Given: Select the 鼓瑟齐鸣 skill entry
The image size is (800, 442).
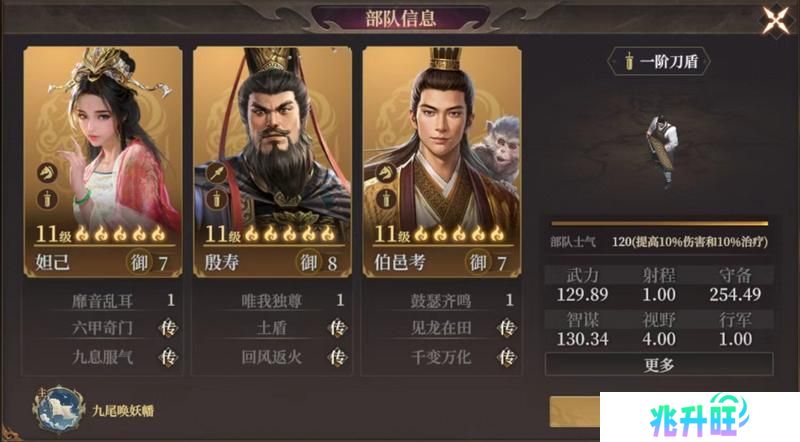Looking at the screenshot, I should pos(441,301).
